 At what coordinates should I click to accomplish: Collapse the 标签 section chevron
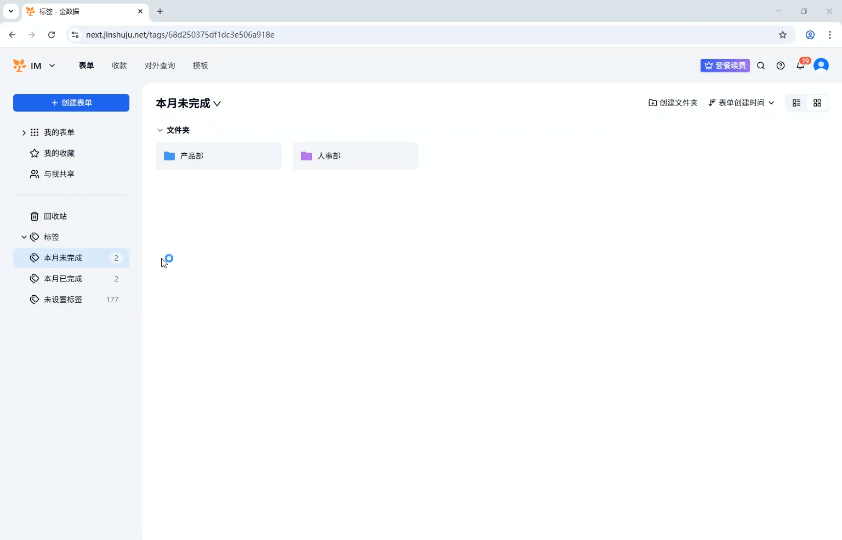point(23,237)
